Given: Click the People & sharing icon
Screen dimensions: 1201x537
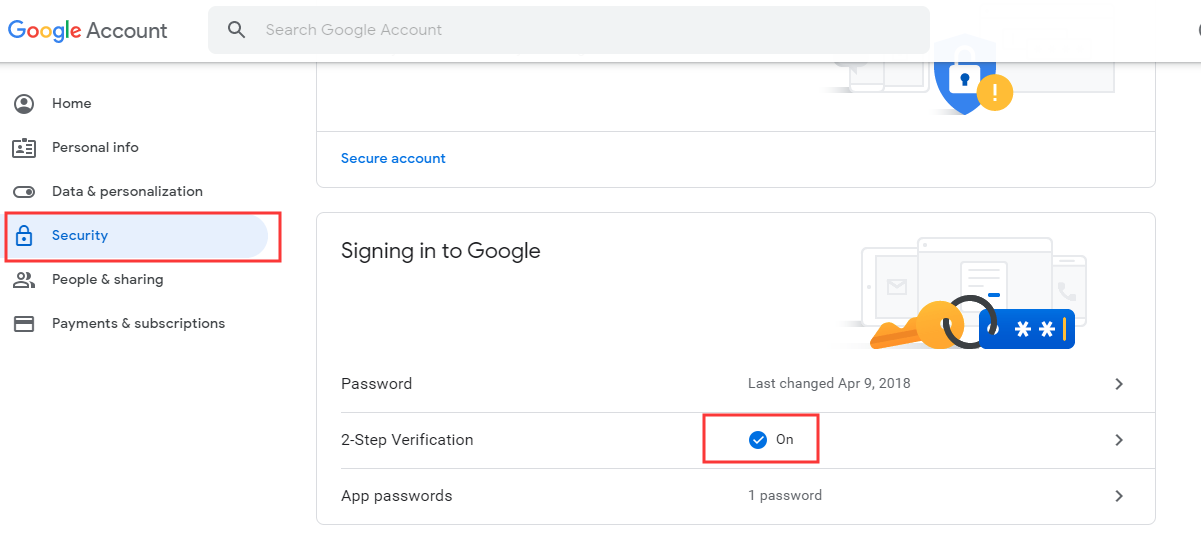Looking at the screenshot, I should [23, 280].
